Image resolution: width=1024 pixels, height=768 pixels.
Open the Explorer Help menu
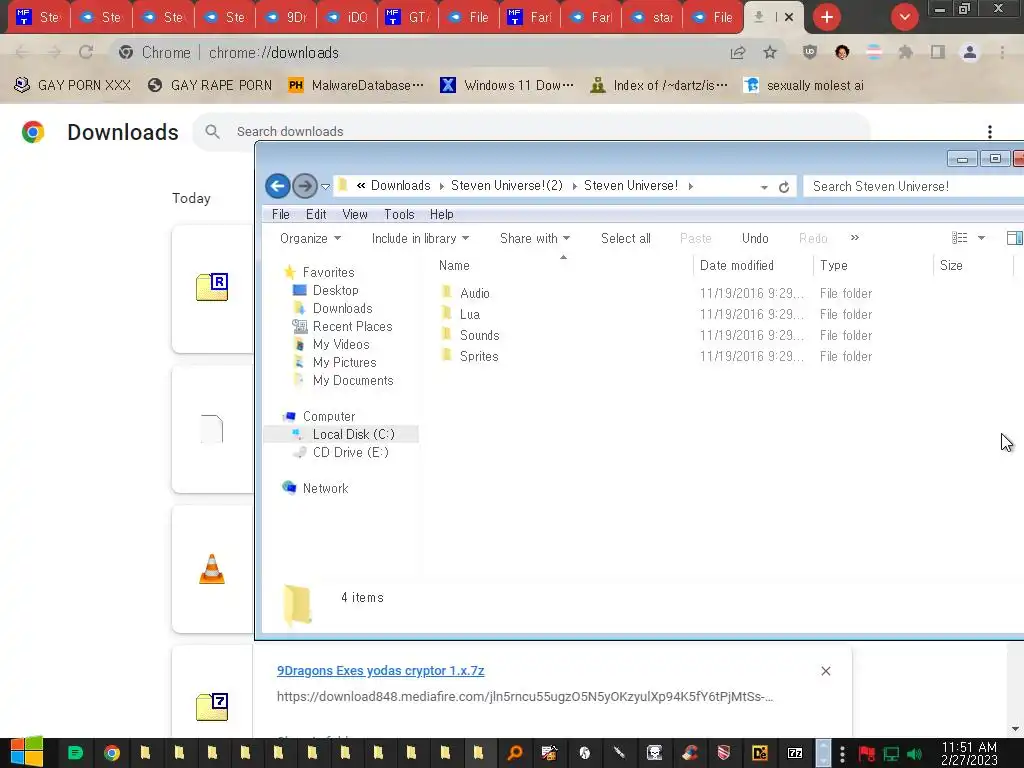tap(441, 214)
